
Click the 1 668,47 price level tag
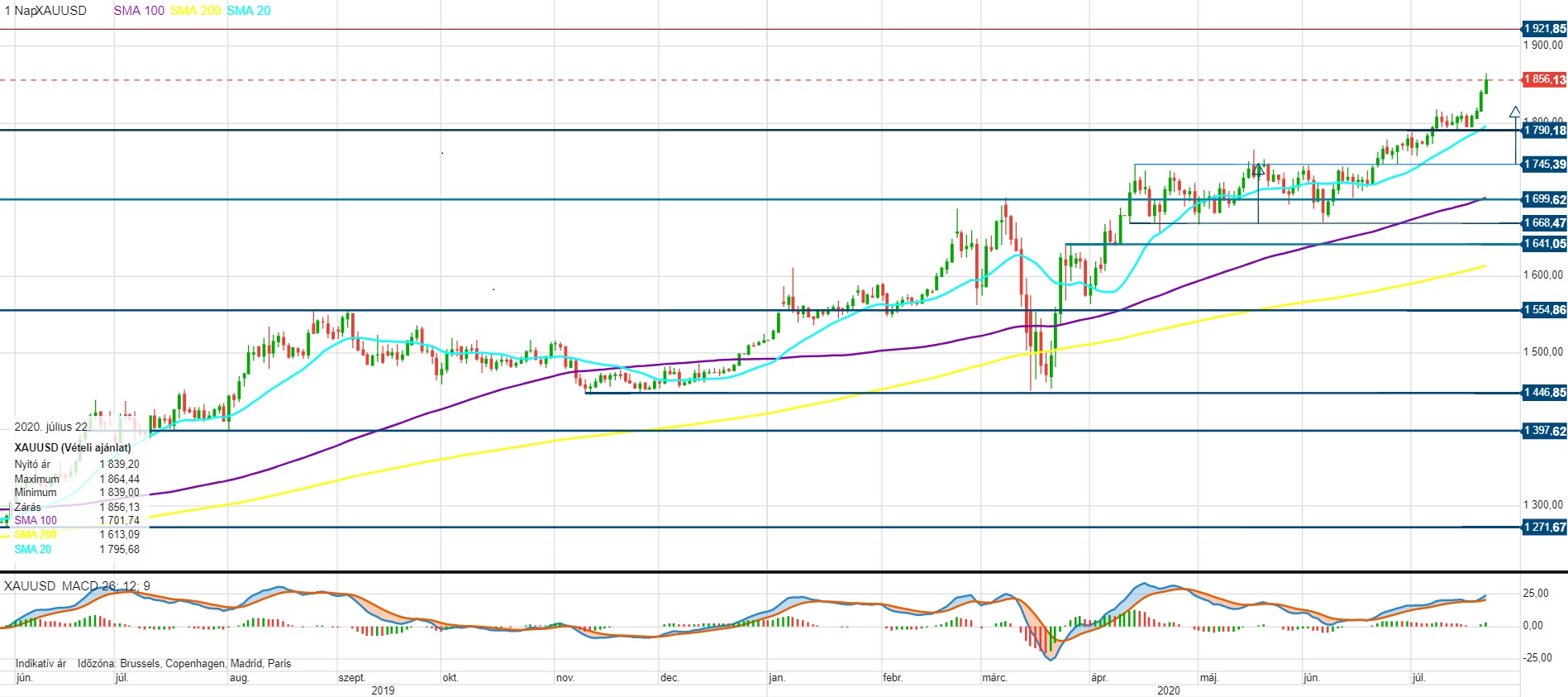tap(1544, 223)
